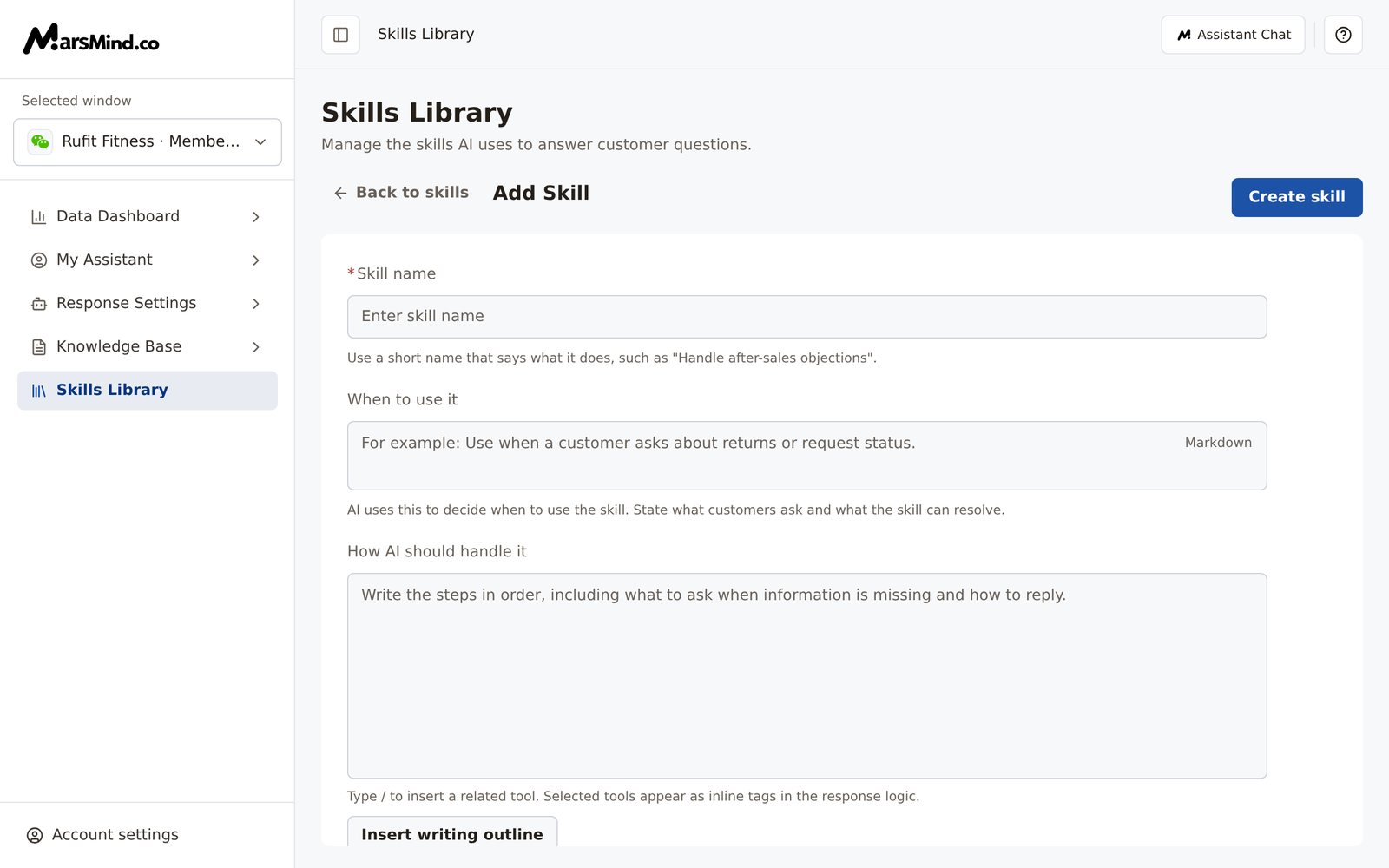The image size is (1389, 868).
Task: Focus the Skill name input field
Action: coord(806,317)
